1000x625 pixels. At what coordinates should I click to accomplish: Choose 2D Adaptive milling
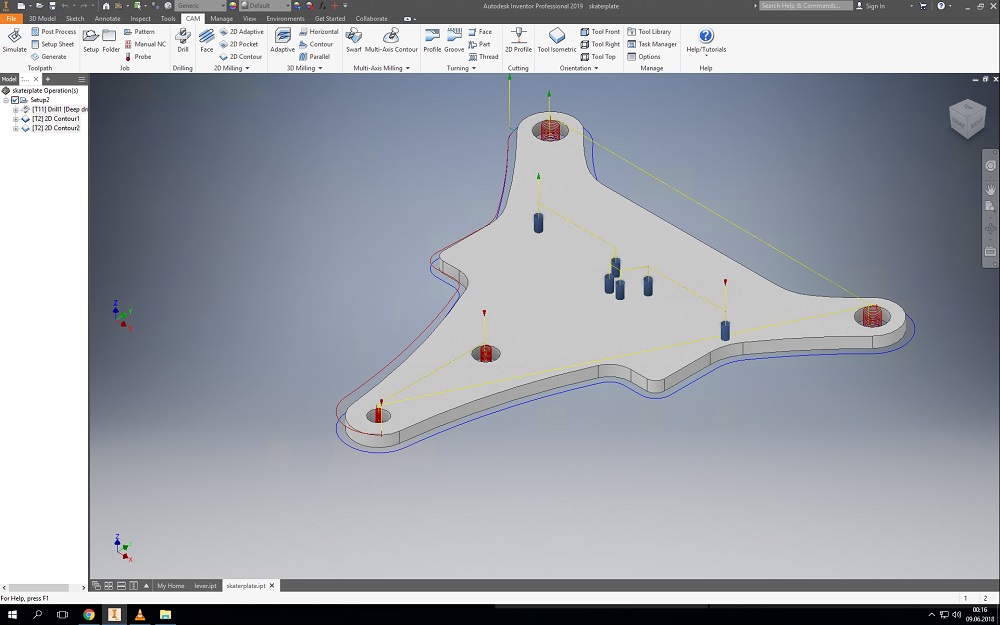click(241, 32)
